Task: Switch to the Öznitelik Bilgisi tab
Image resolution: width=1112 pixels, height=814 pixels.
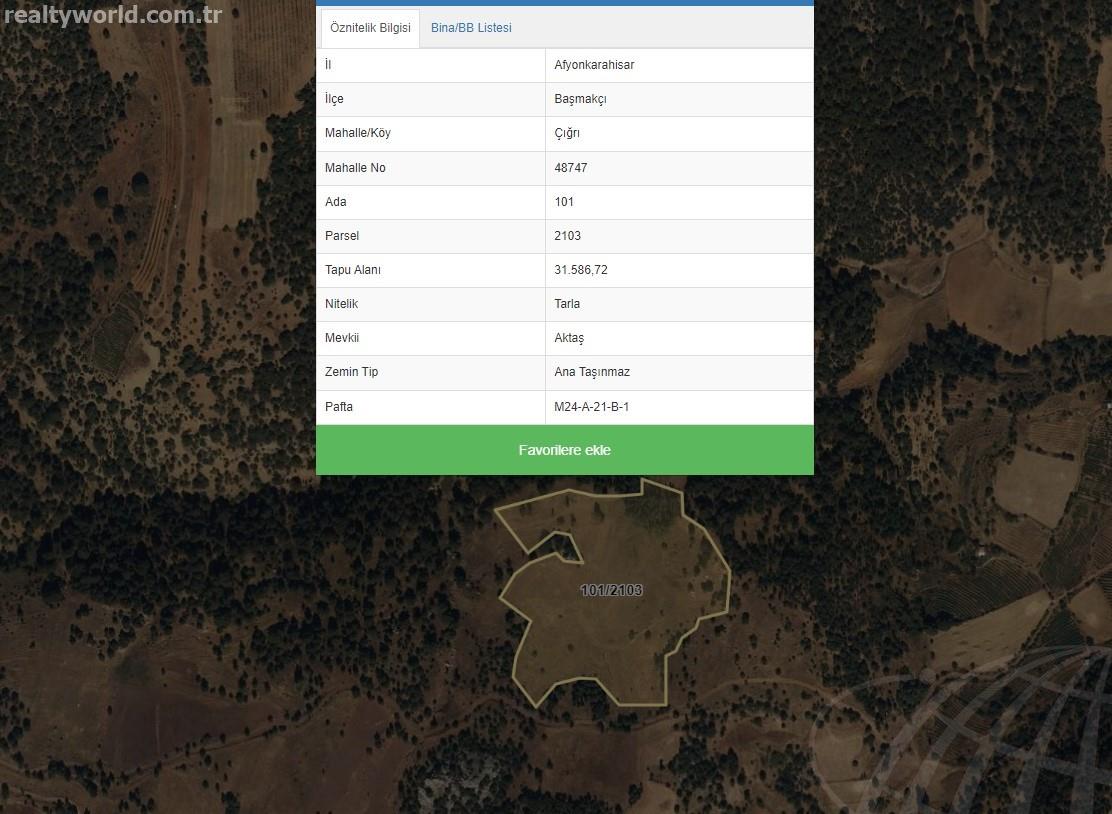Action: point(370,28)
